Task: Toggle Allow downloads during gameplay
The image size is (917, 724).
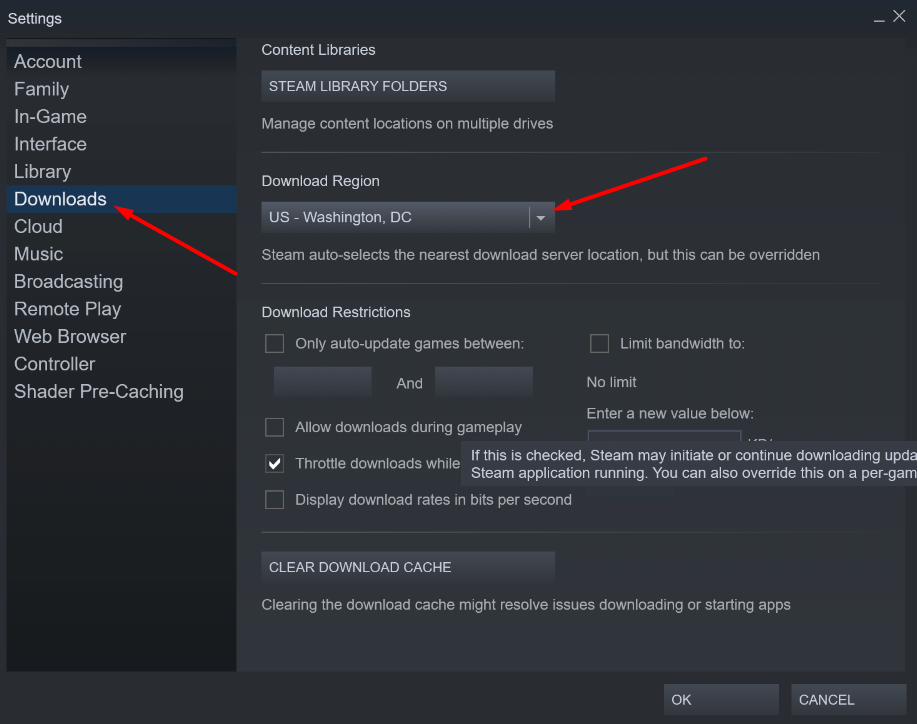Action: pos(274,427)
